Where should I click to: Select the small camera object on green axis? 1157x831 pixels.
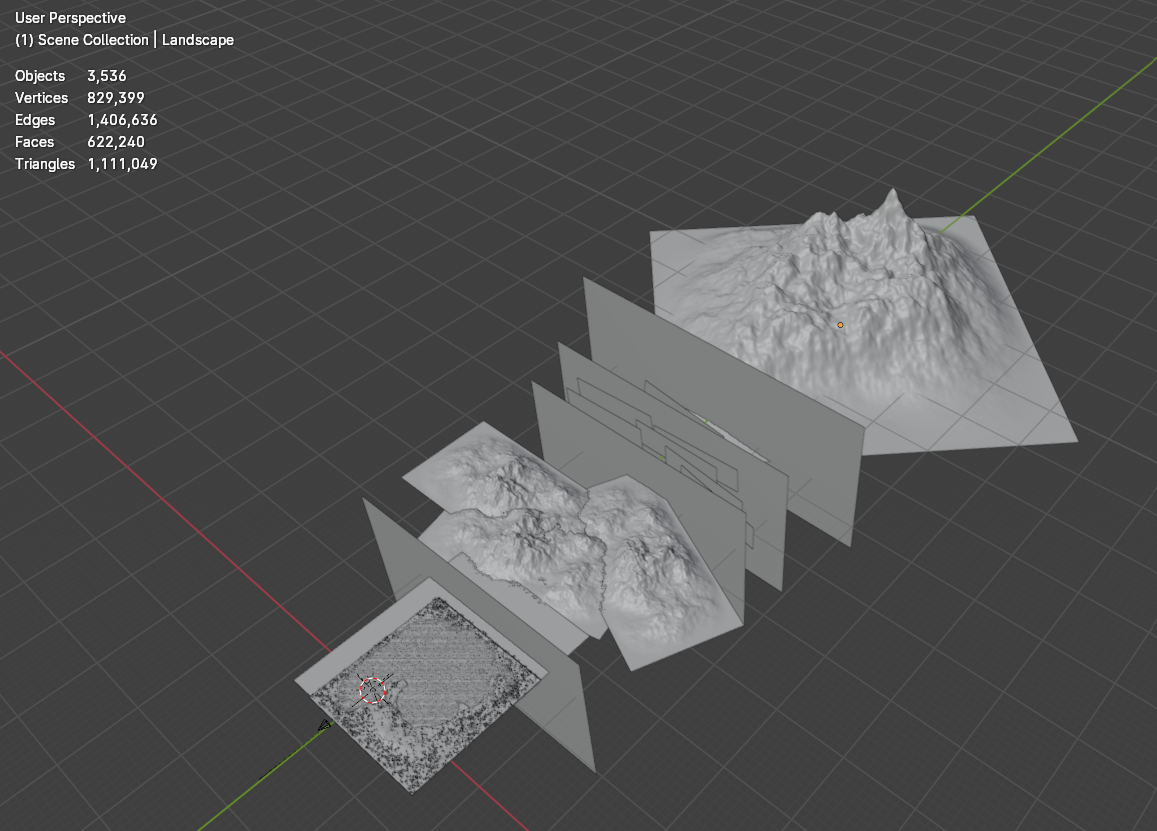click(325, 725)
